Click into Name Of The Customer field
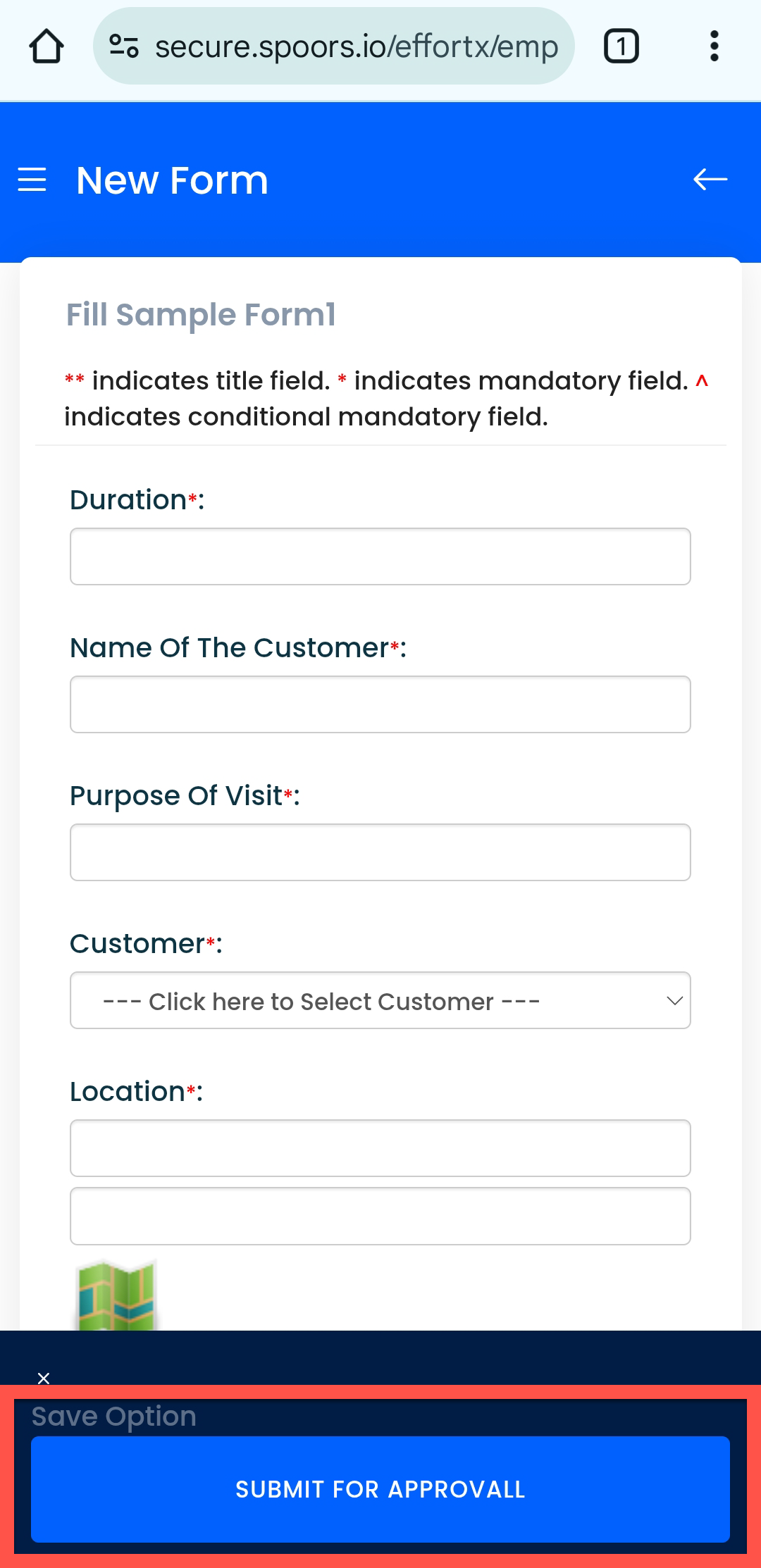Screen dimensions: 761x1568 (x=380, y=704)
